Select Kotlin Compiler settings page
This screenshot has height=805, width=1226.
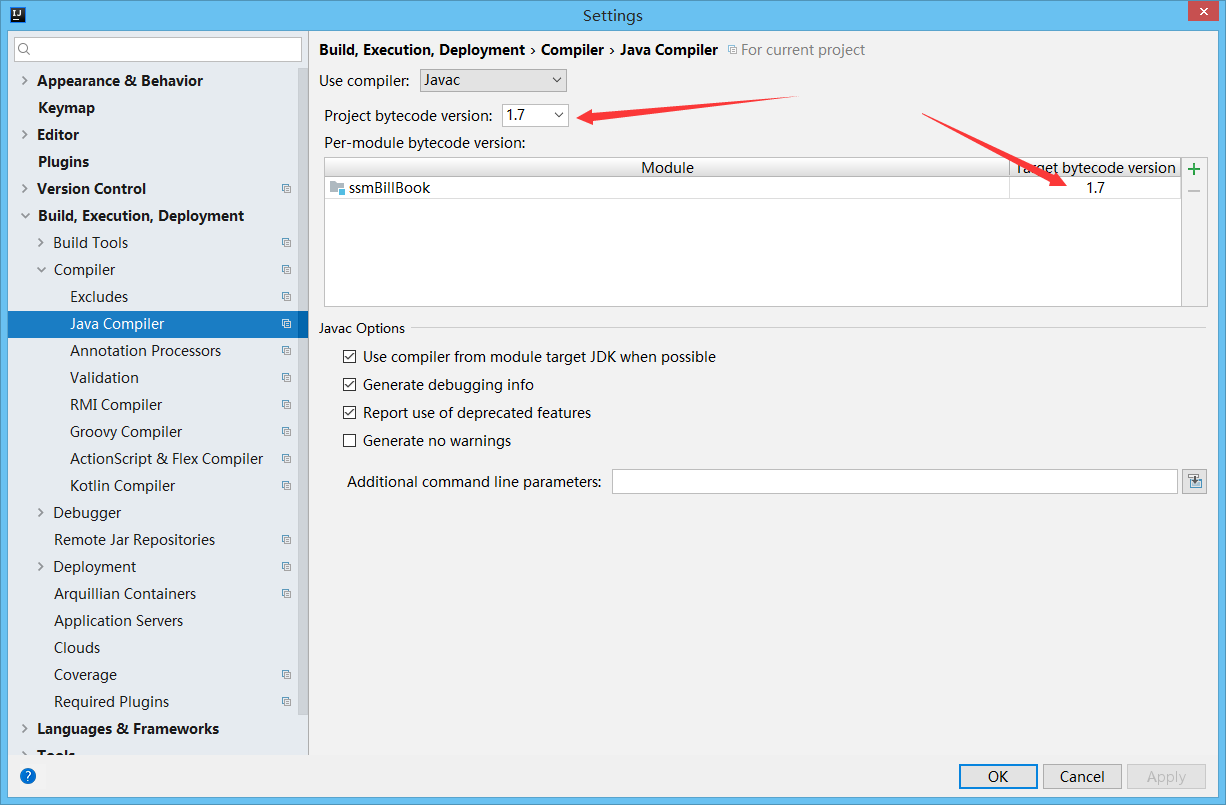click(122, 486)
